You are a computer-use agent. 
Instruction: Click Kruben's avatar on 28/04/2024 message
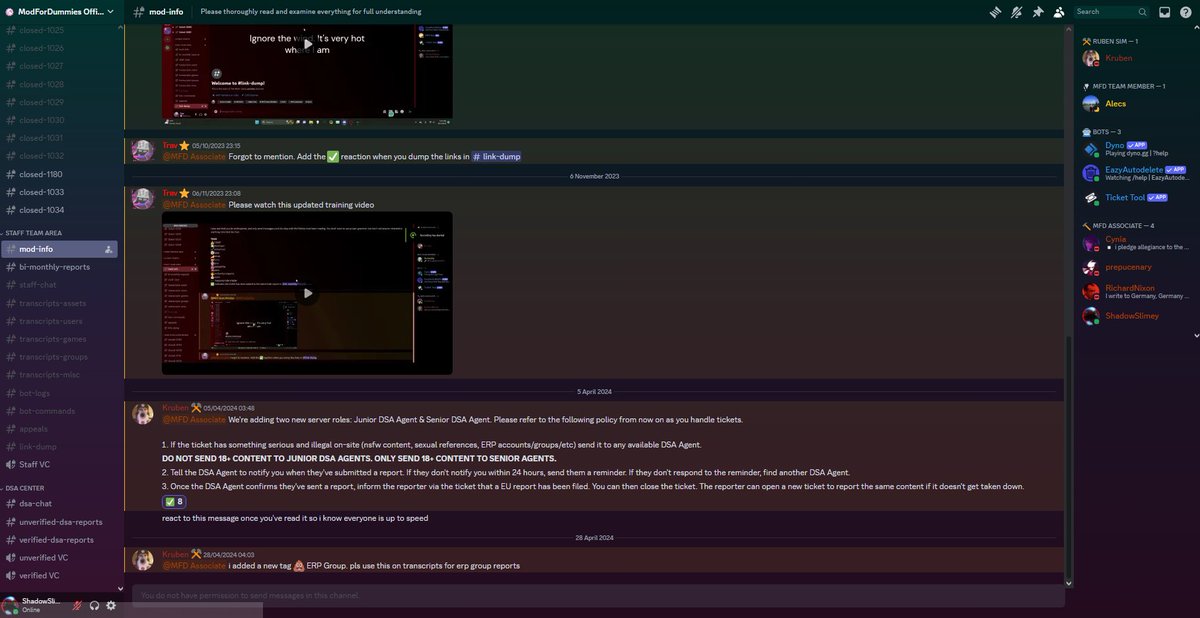pos(143,559)
